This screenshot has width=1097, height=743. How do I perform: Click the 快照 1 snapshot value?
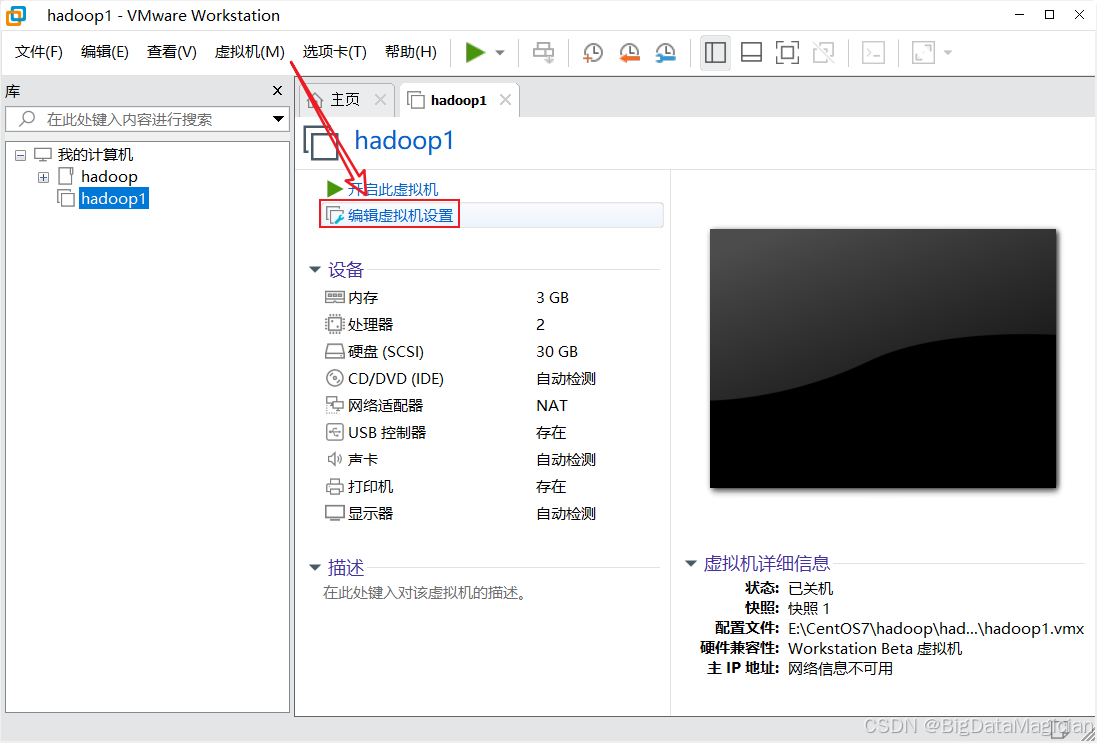point(809,609)
